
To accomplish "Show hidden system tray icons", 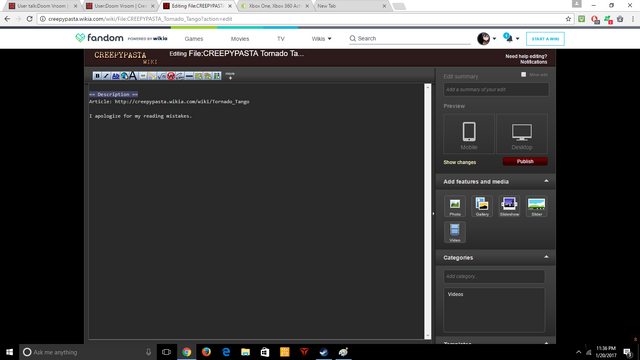I will [578, 352].
